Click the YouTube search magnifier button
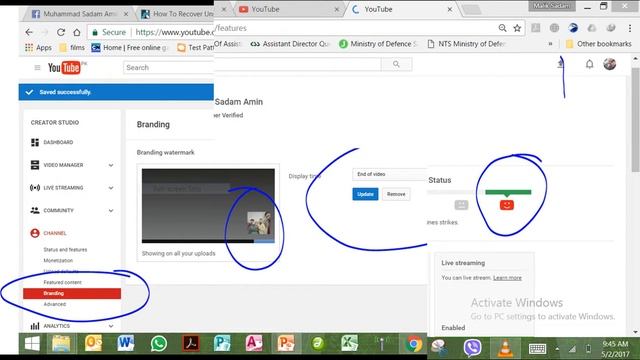640x360 pixels. 396,64
